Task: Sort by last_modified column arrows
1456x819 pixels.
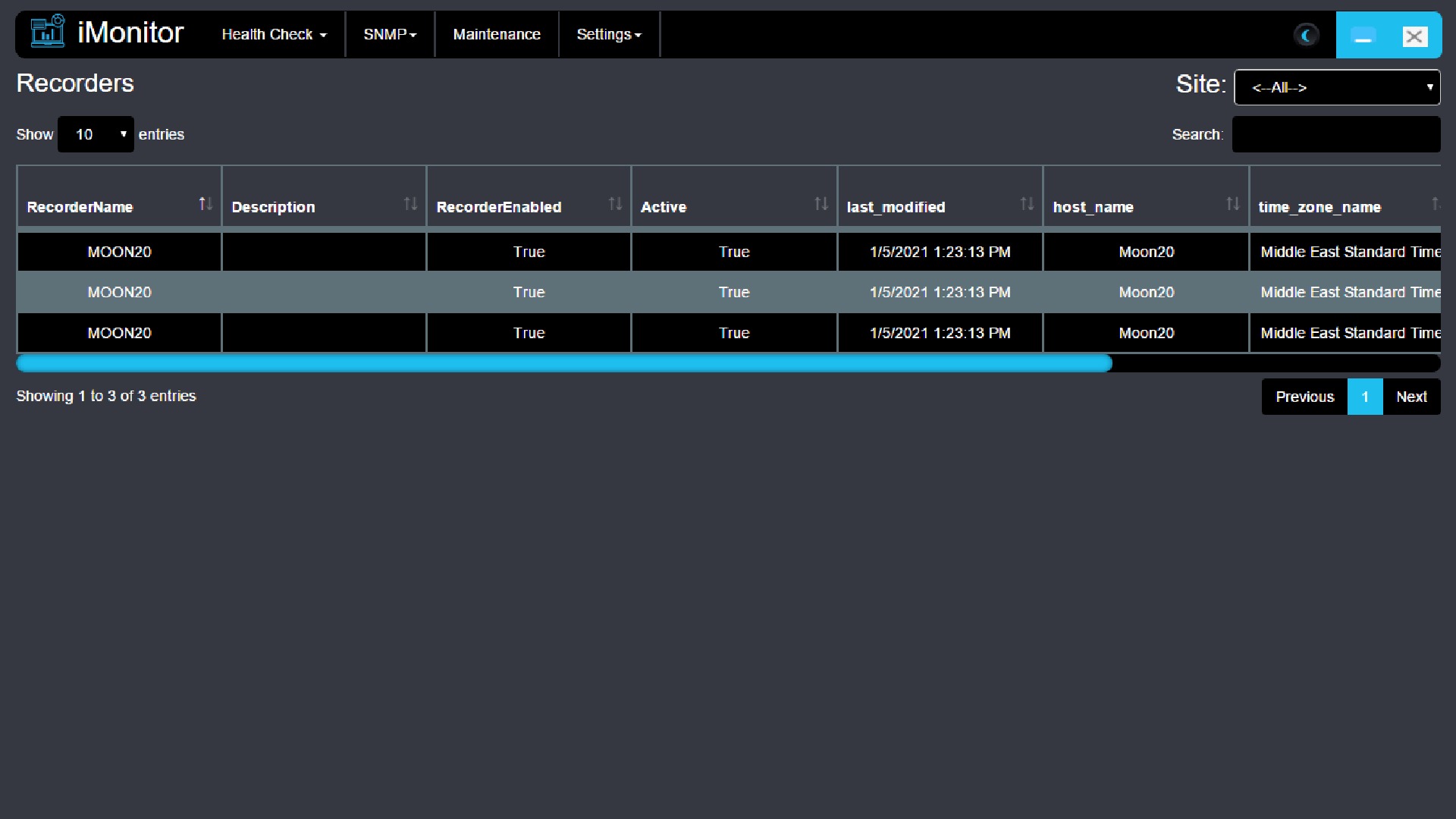Action: click(x=1027, y=204)
